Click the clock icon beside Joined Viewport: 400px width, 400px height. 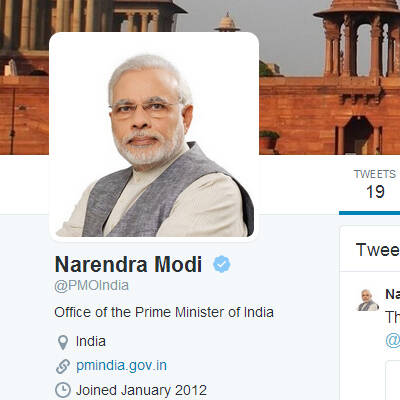63,390
